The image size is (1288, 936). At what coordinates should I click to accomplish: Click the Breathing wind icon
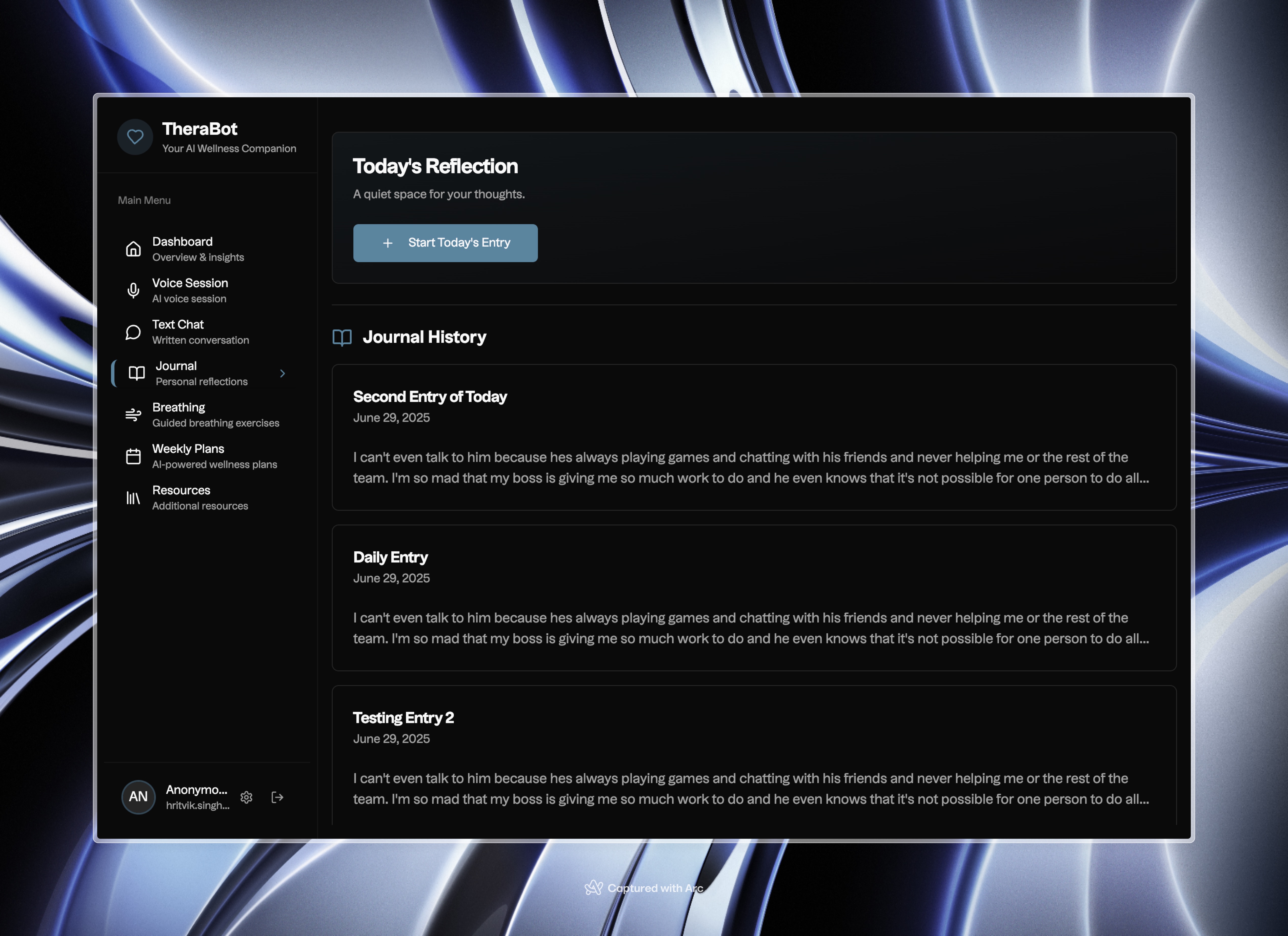click(x=133, y=415)
